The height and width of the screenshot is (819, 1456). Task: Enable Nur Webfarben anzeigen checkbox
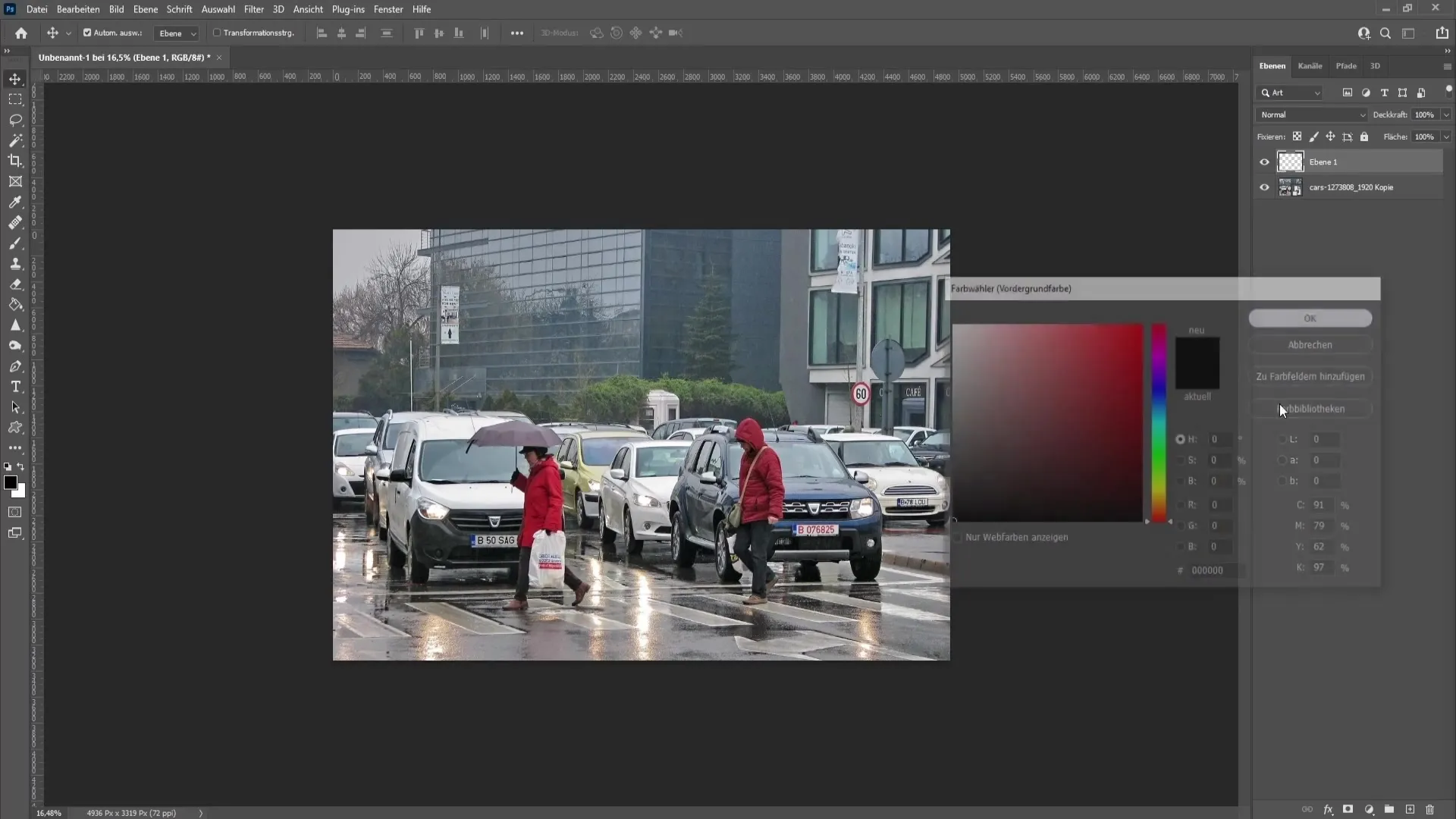coord(957,537)
